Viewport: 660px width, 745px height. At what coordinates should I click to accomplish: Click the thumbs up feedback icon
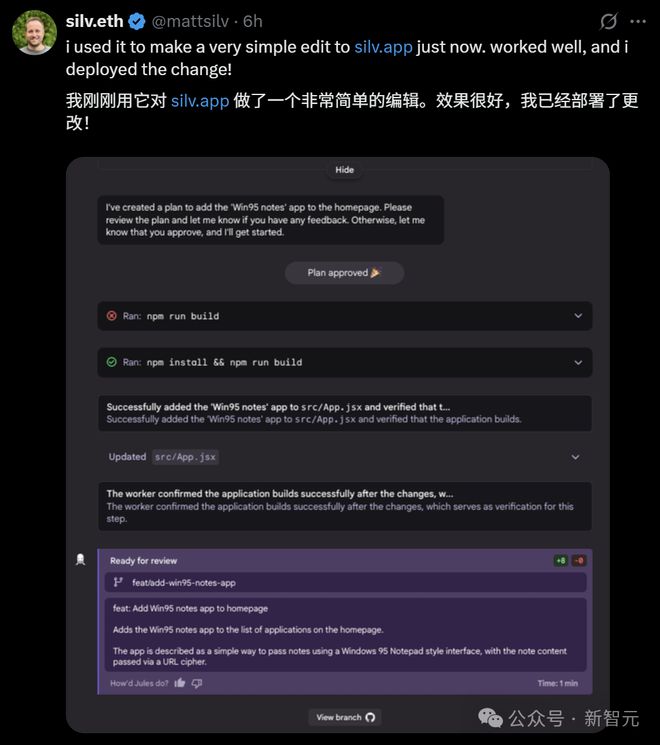click(x=180, y=683)
